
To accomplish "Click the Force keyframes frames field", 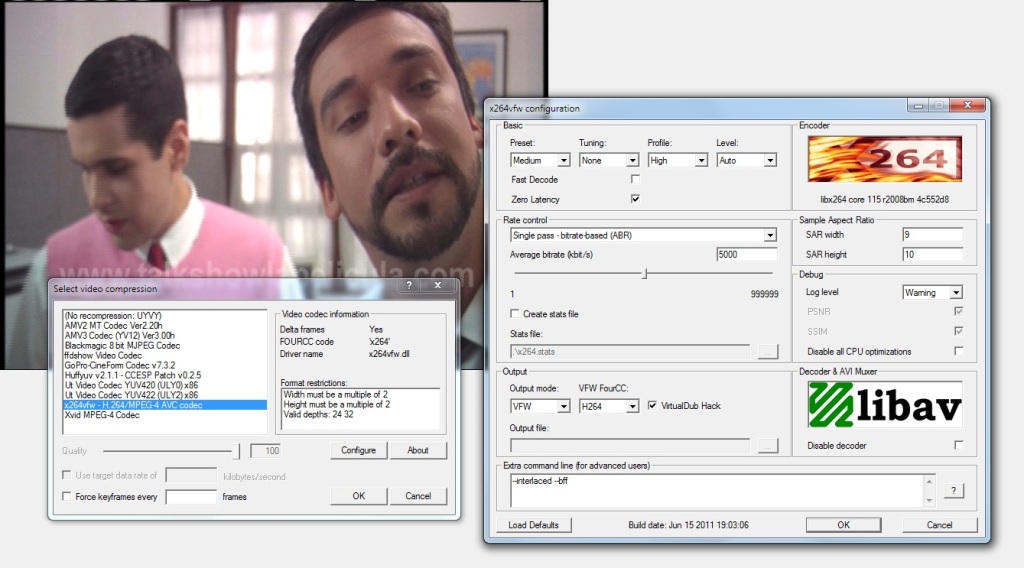I will coord(191,497).
